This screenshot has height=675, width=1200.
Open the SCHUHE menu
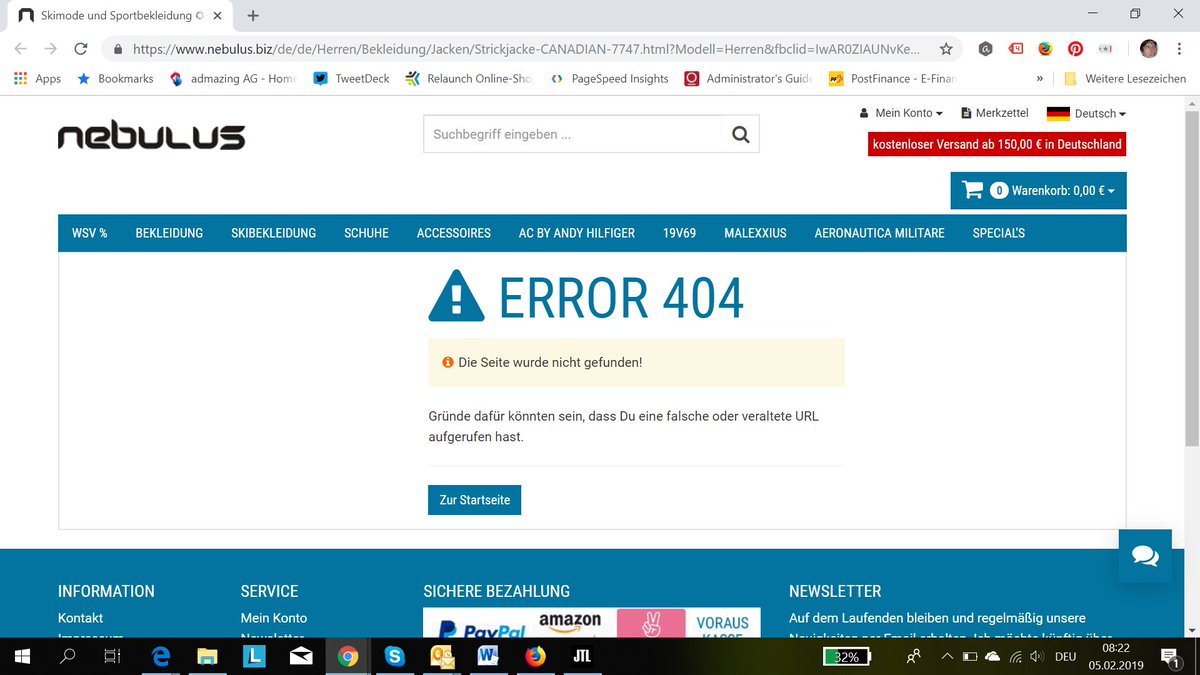pos(366,233)
